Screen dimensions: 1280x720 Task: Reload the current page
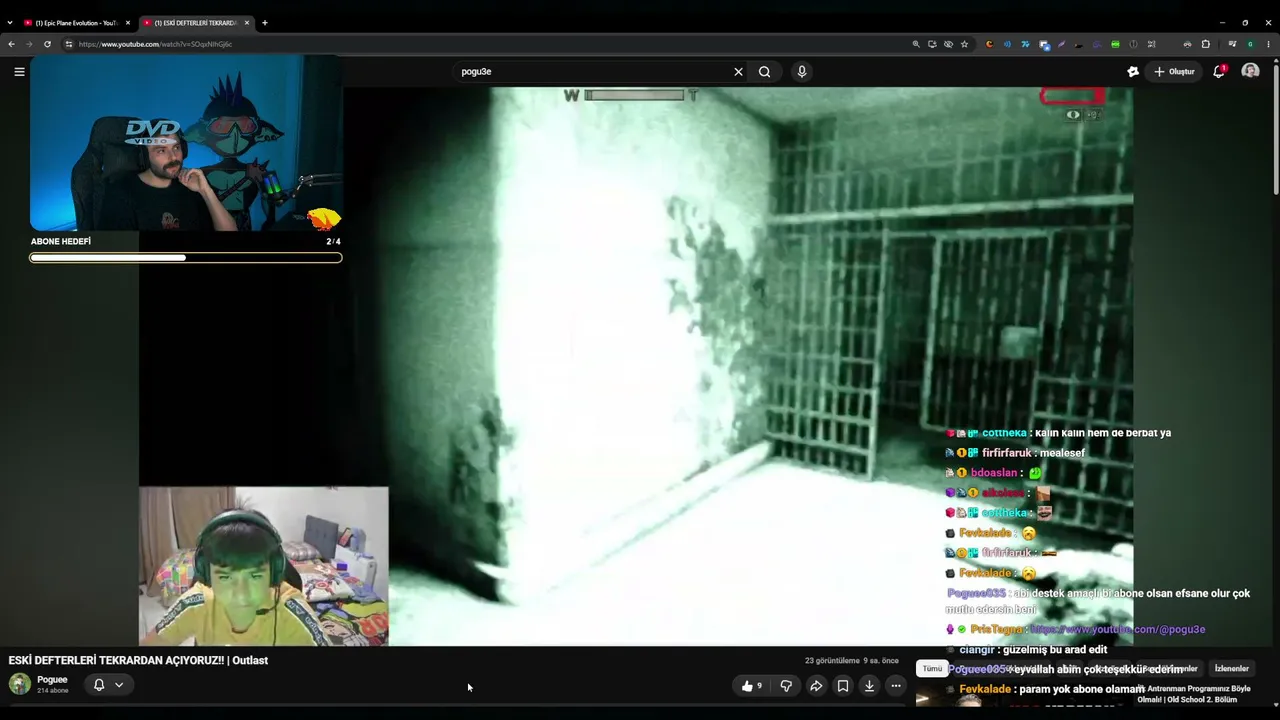point(47,44)
